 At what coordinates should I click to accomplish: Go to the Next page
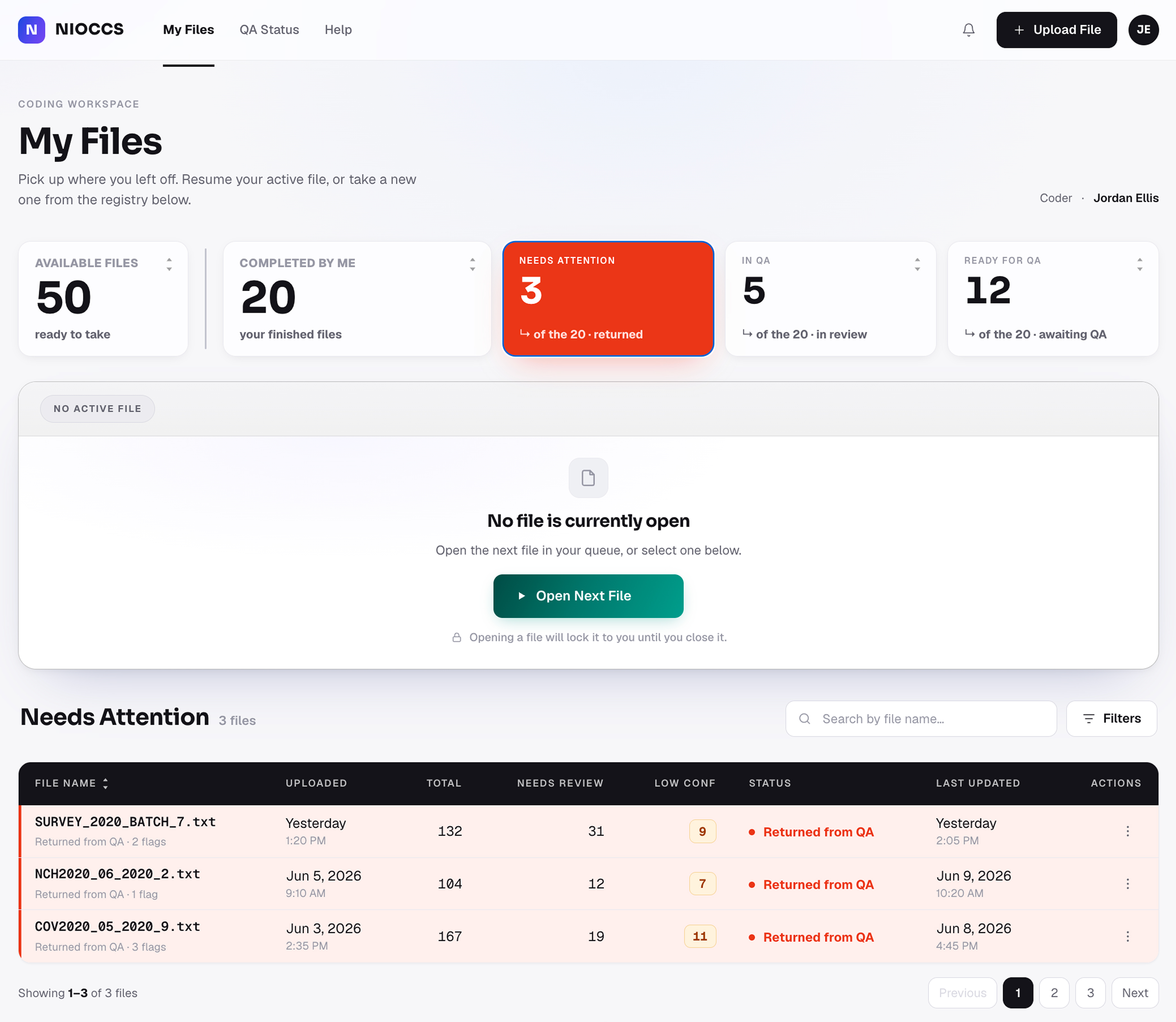[1134, 993]
